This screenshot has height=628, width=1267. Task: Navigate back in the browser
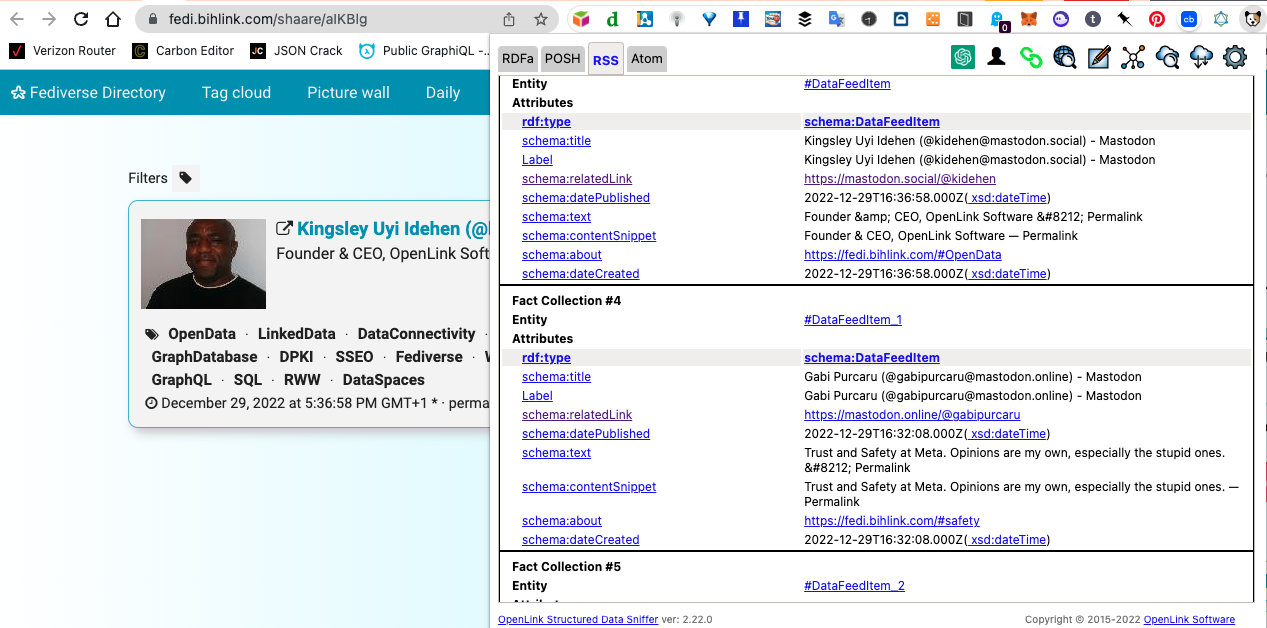[17, 19]
